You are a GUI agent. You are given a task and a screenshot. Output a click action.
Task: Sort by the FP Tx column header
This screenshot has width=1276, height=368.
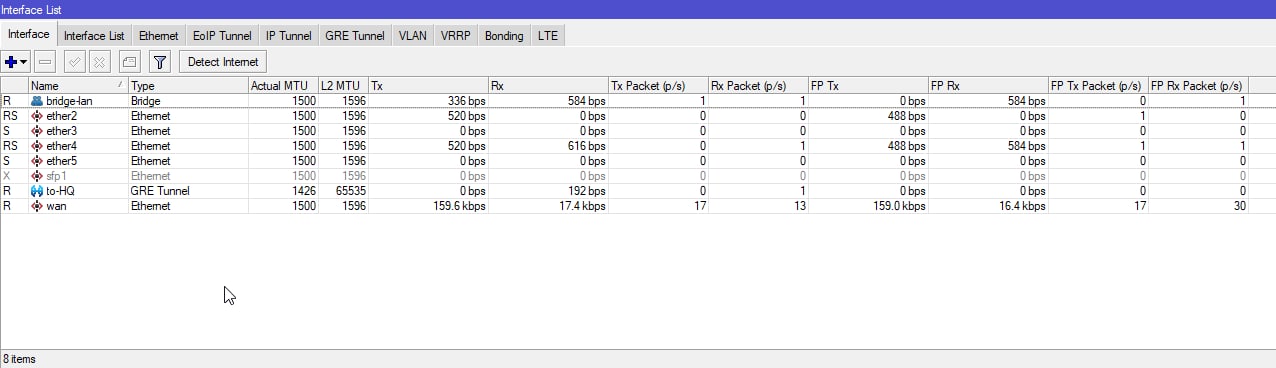tap(868, 86)
